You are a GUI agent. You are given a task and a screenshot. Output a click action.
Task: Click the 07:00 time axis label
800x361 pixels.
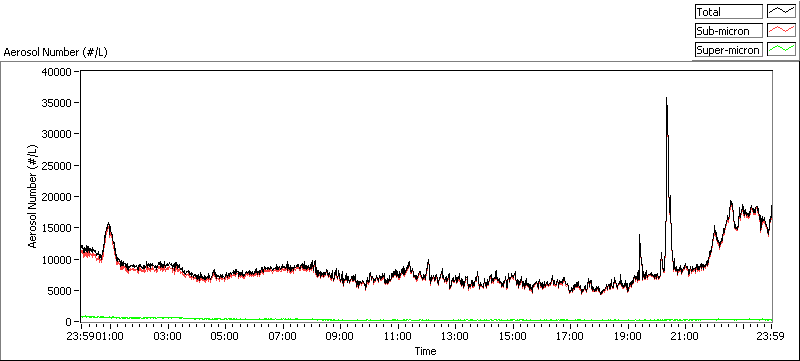(282, 336)
